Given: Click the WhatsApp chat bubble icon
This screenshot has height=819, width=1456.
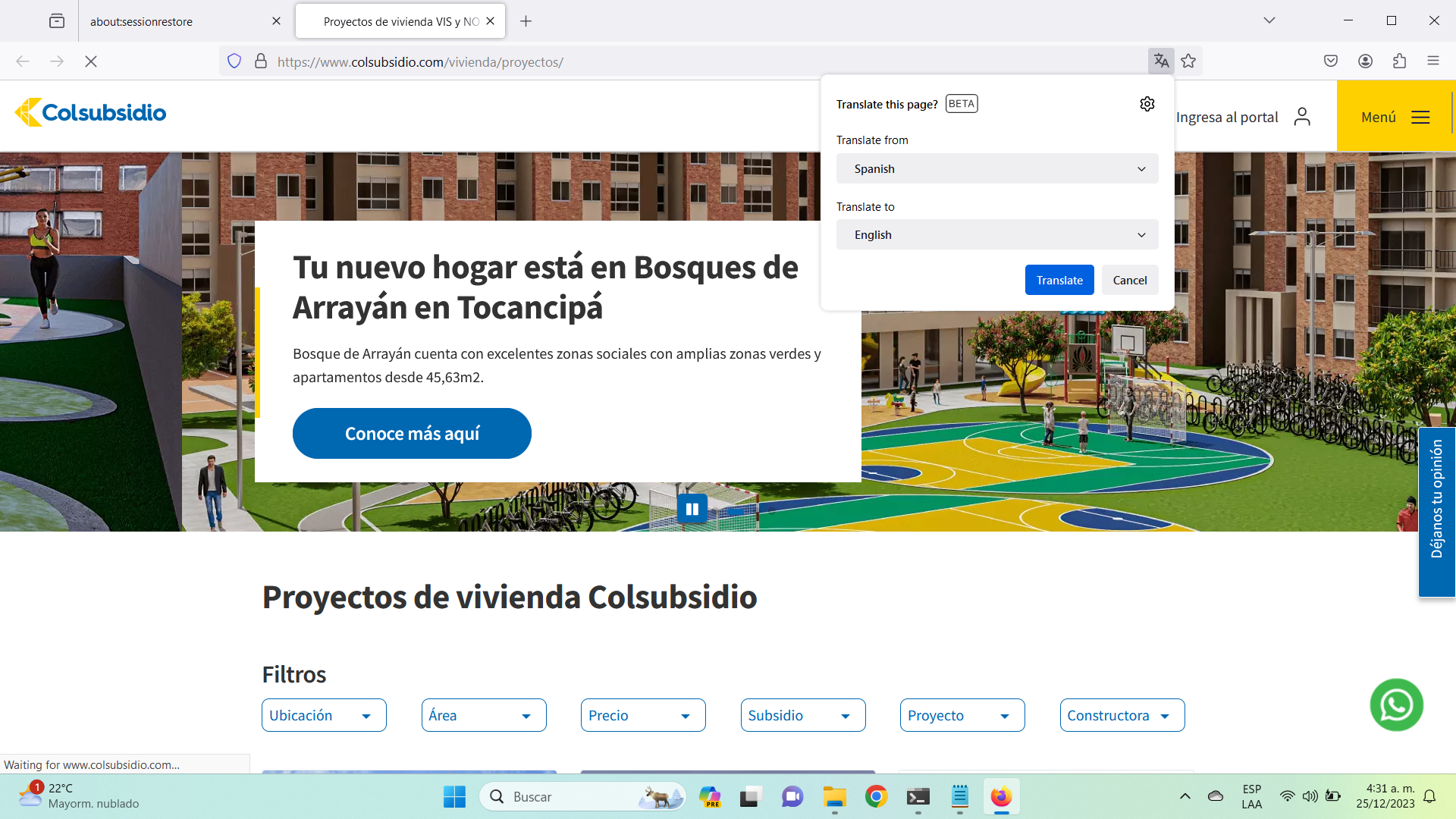Looking at the screenshot, I should pos(1396,705).
